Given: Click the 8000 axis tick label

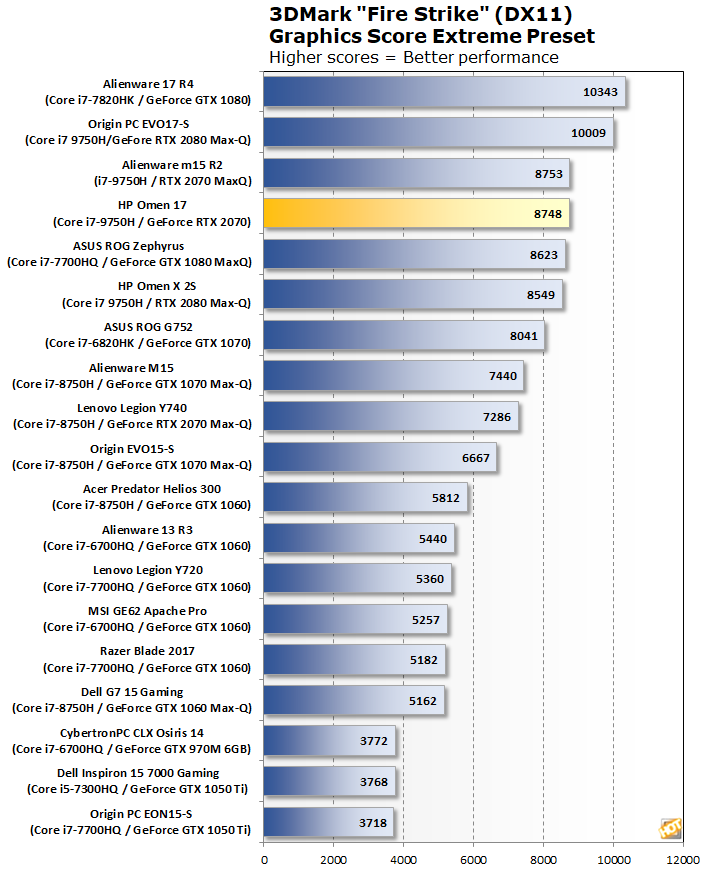Looking at the screenshot, I should 543,860.
